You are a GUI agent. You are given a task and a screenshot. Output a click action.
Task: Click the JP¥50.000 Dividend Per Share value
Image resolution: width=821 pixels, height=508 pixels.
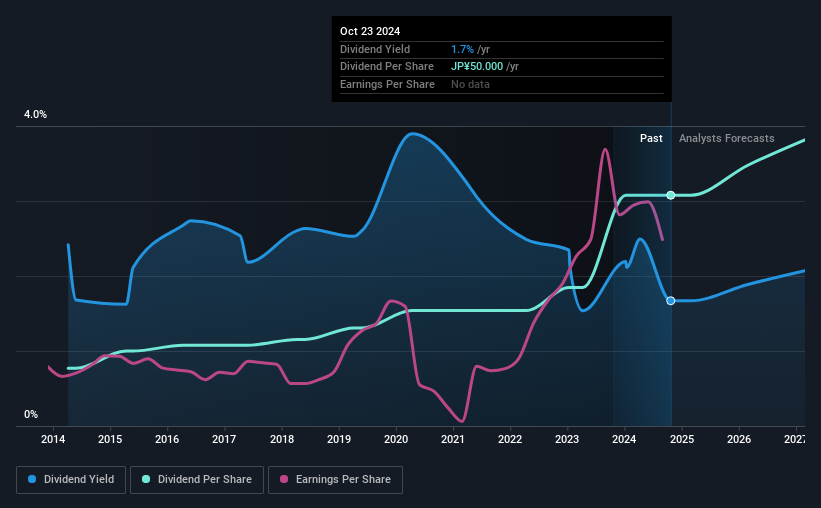click(477, 67)
